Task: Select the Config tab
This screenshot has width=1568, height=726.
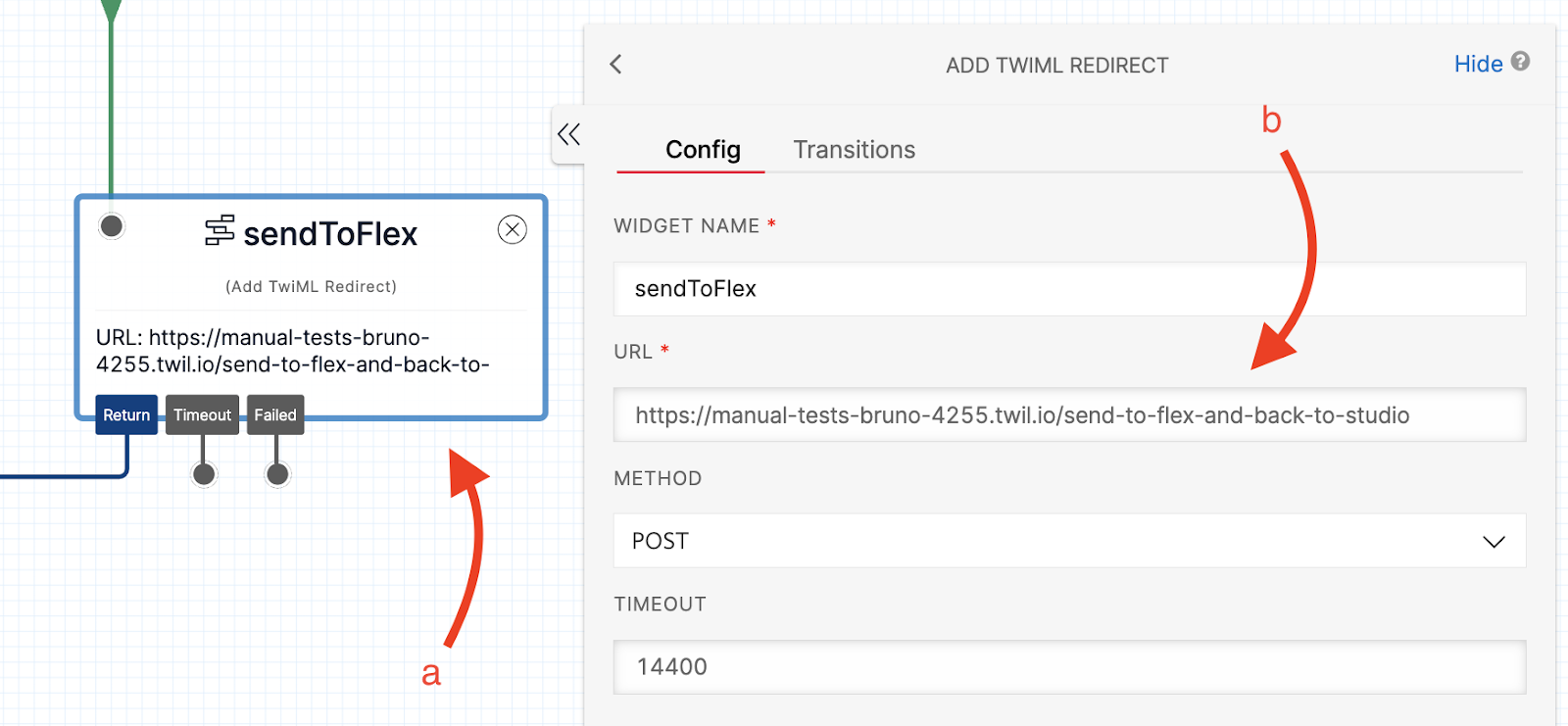Action: click(703, 150)
